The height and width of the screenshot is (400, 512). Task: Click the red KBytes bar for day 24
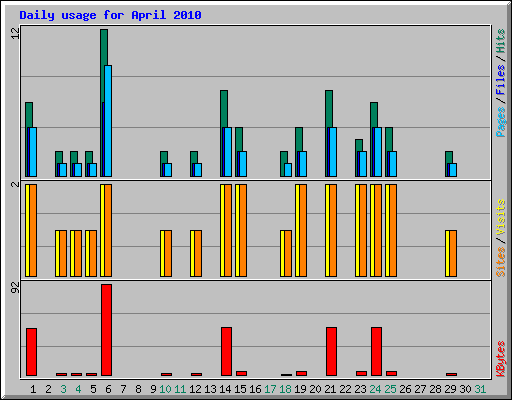coord(376,351)
